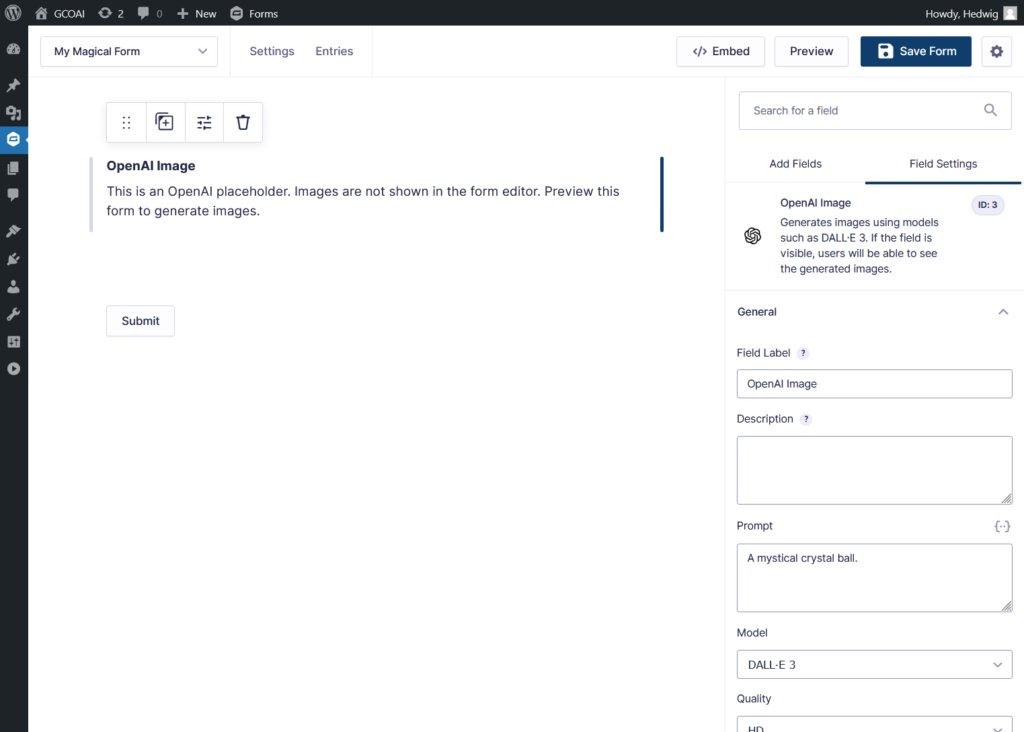
Task: Open the Media library icon
Action: point(13,113)
